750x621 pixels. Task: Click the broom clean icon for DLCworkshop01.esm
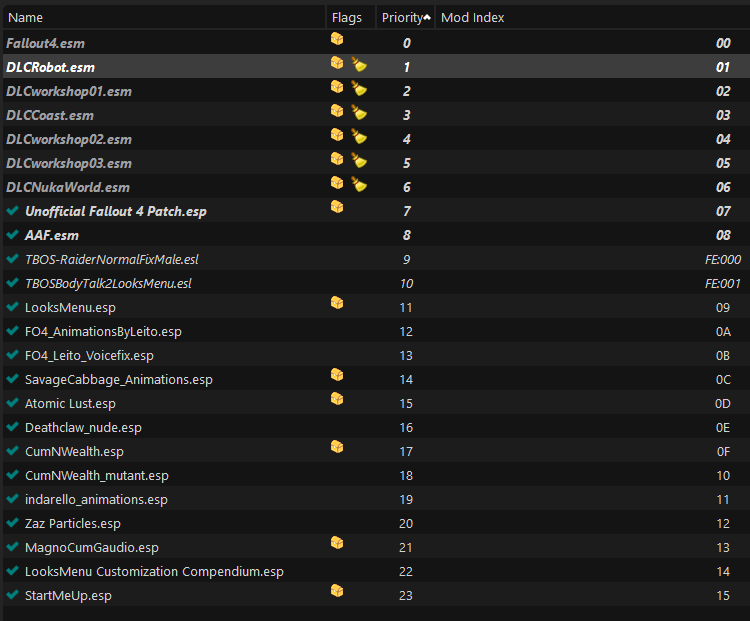click(359, 88)
